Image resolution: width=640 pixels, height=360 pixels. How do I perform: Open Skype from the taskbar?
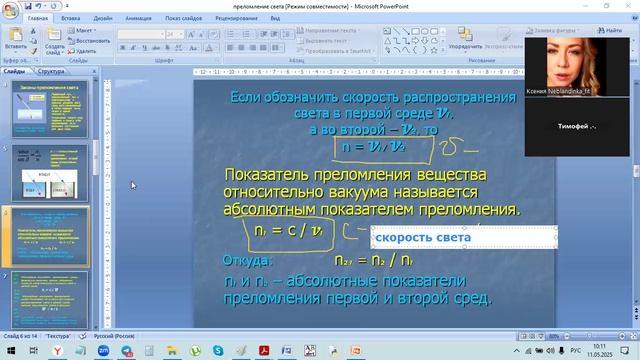(218, 351)
